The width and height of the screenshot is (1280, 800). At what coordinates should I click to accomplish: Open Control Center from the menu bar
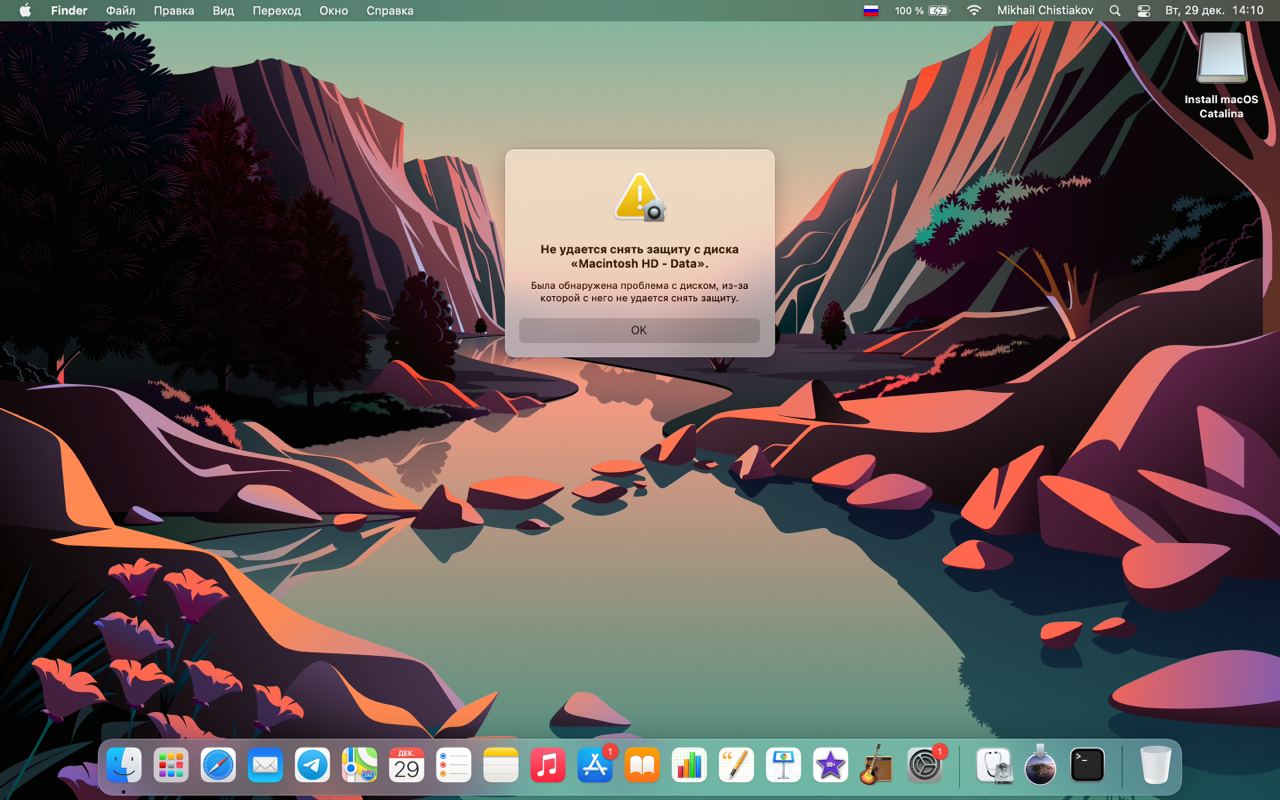[x=1145, y=10]
